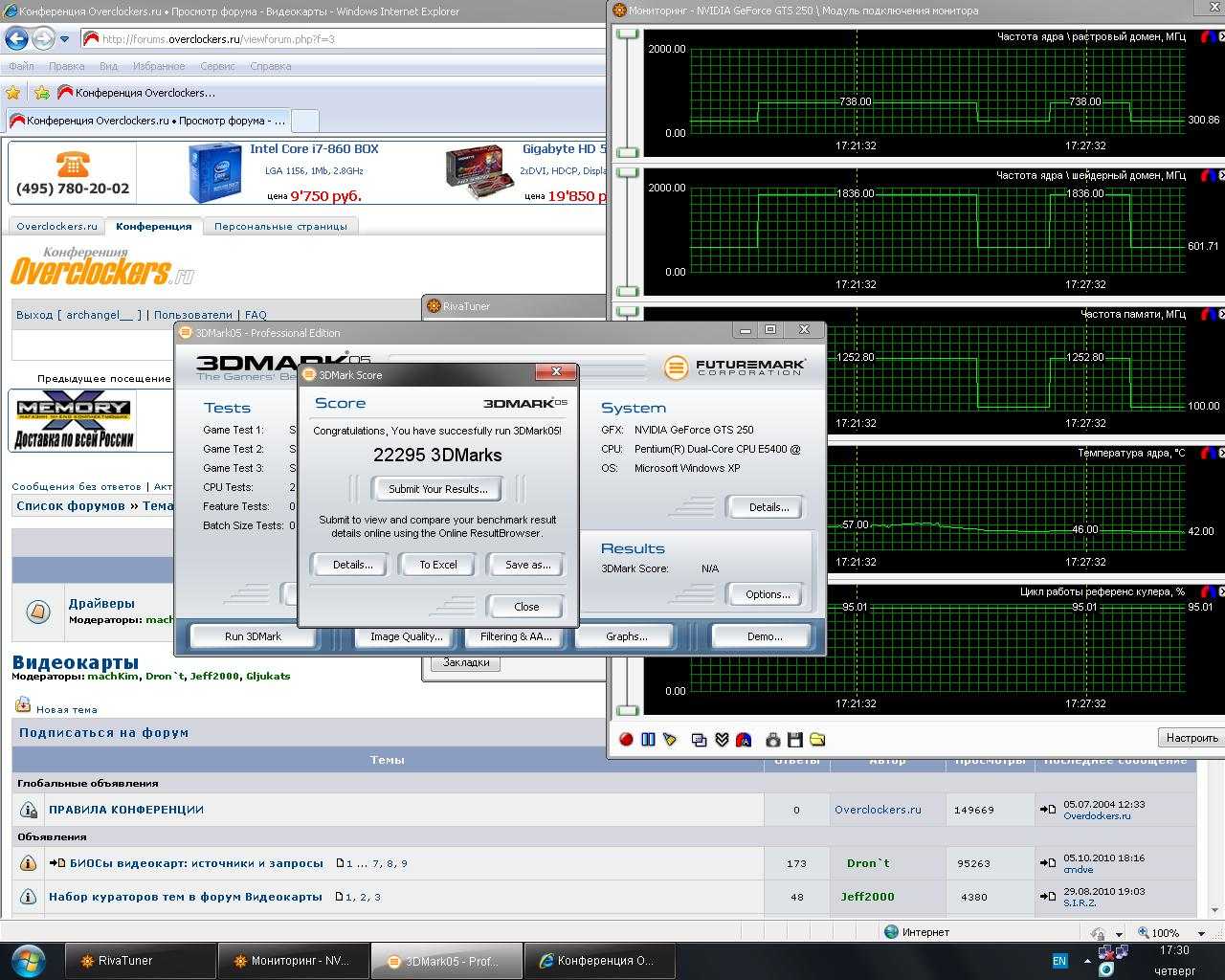The width and height of the screenshot is (1225, 980).
Task: Open the Подписаться на форум link
Action: pyautogui.click(x=103, y=733)
